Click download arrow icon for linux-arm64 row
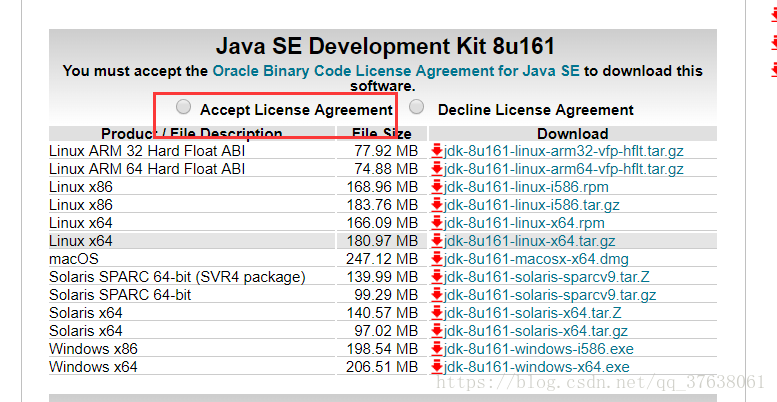Screen dimensions: 777x402 point(437,169)
